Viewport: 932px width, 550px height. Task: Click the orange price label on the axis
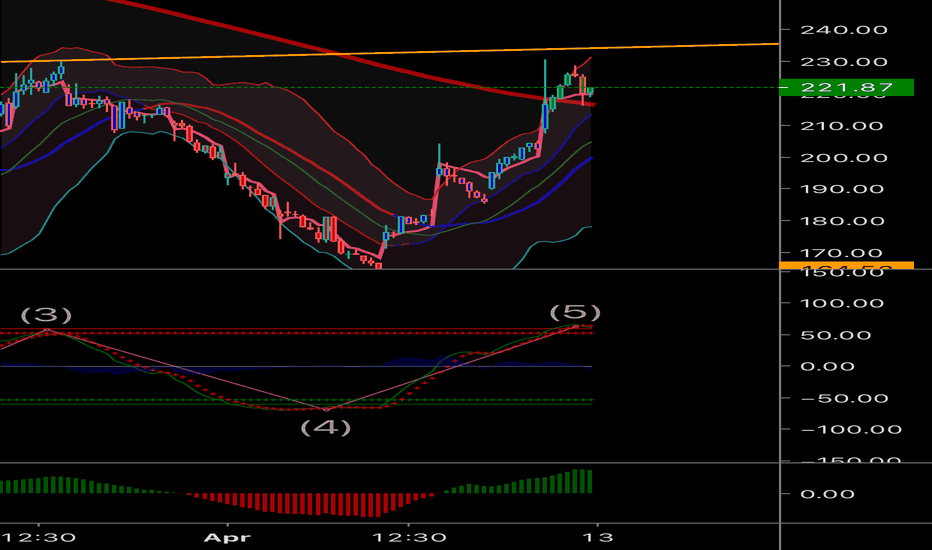click(x=846, y=265)
